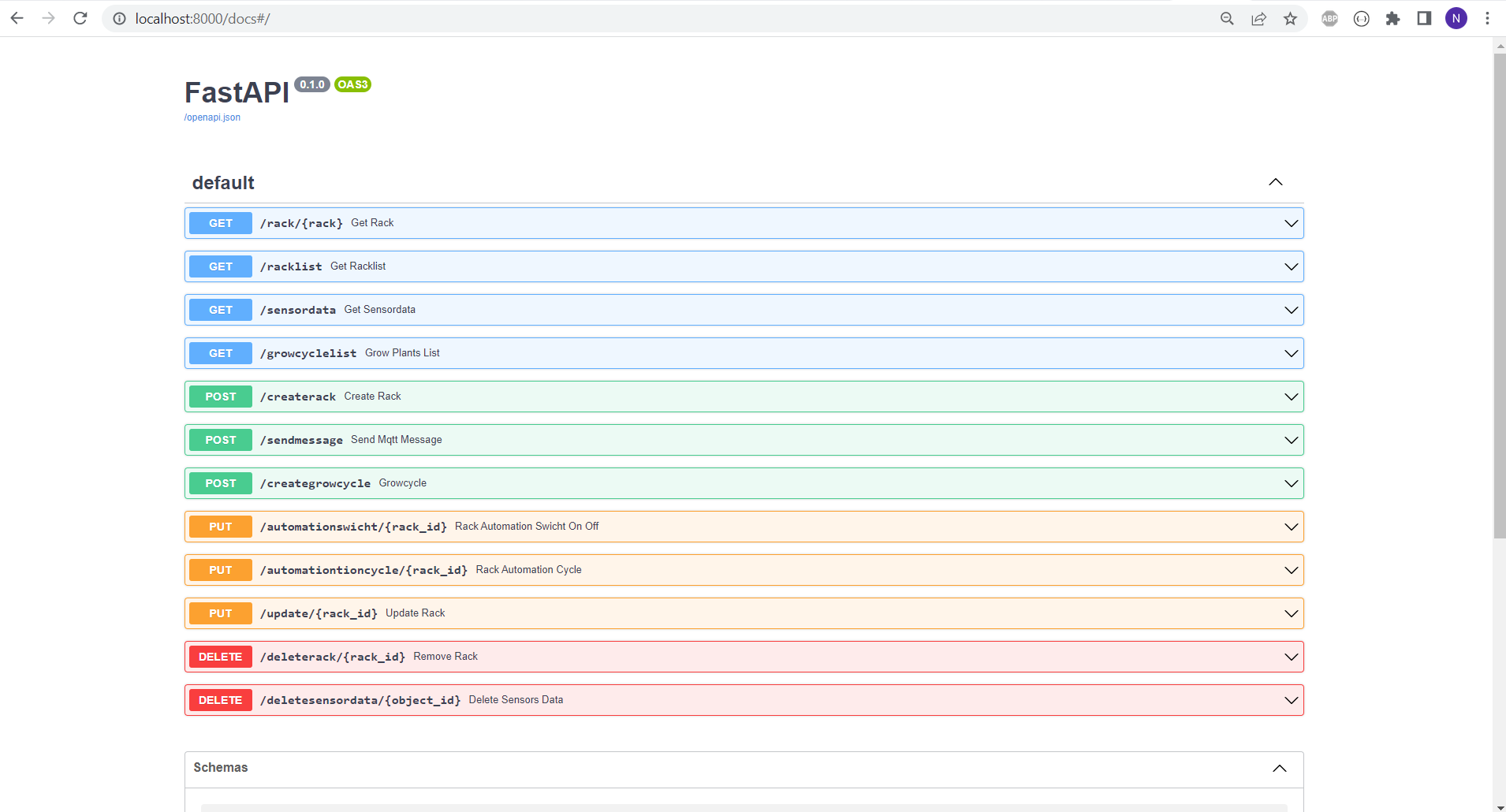Click the share page icon
The image size is (1506, 812).
tap(1258, 18)
